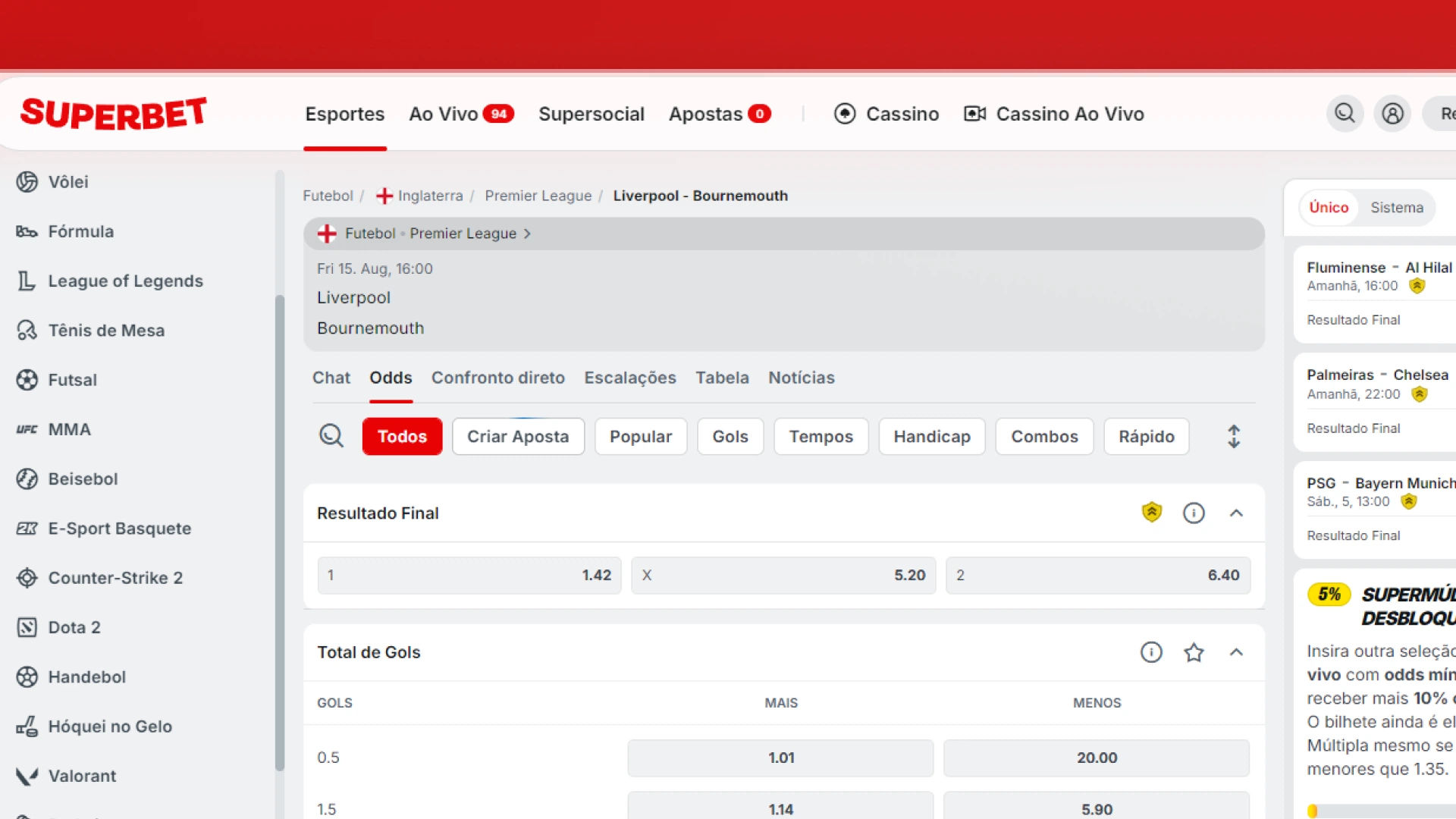Click shield badge on Palmeiras - Chelsea
This screenshot has width=1456, height=819.
point(1419,394)
